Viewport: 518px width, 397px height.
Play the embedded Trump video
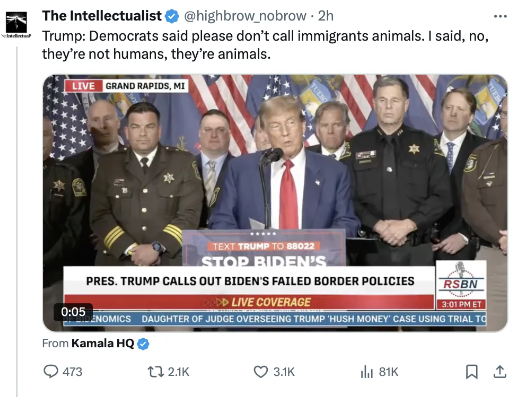coord(275,203)
